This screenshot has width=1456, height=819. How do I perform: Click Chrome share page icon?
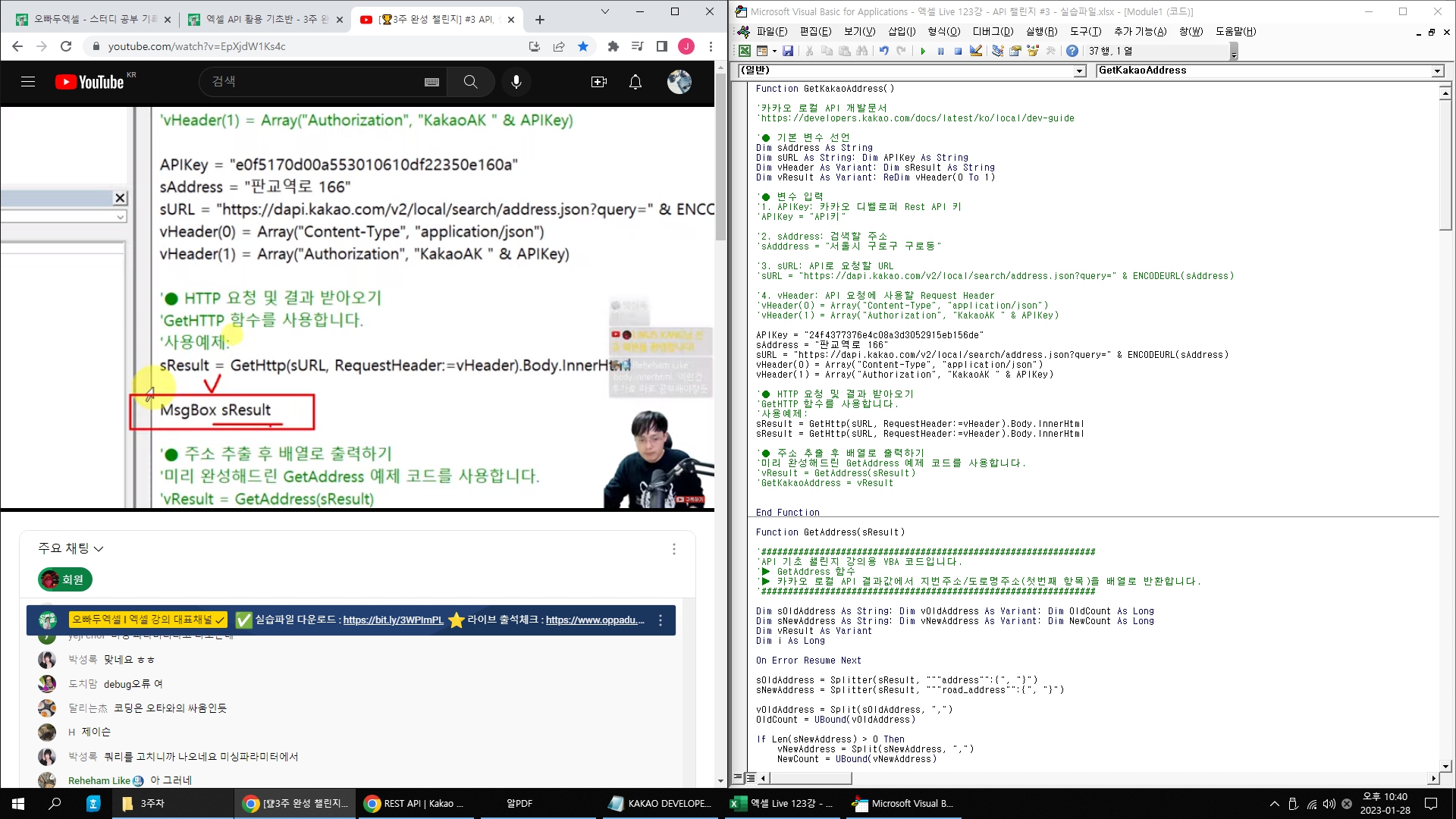559,46
